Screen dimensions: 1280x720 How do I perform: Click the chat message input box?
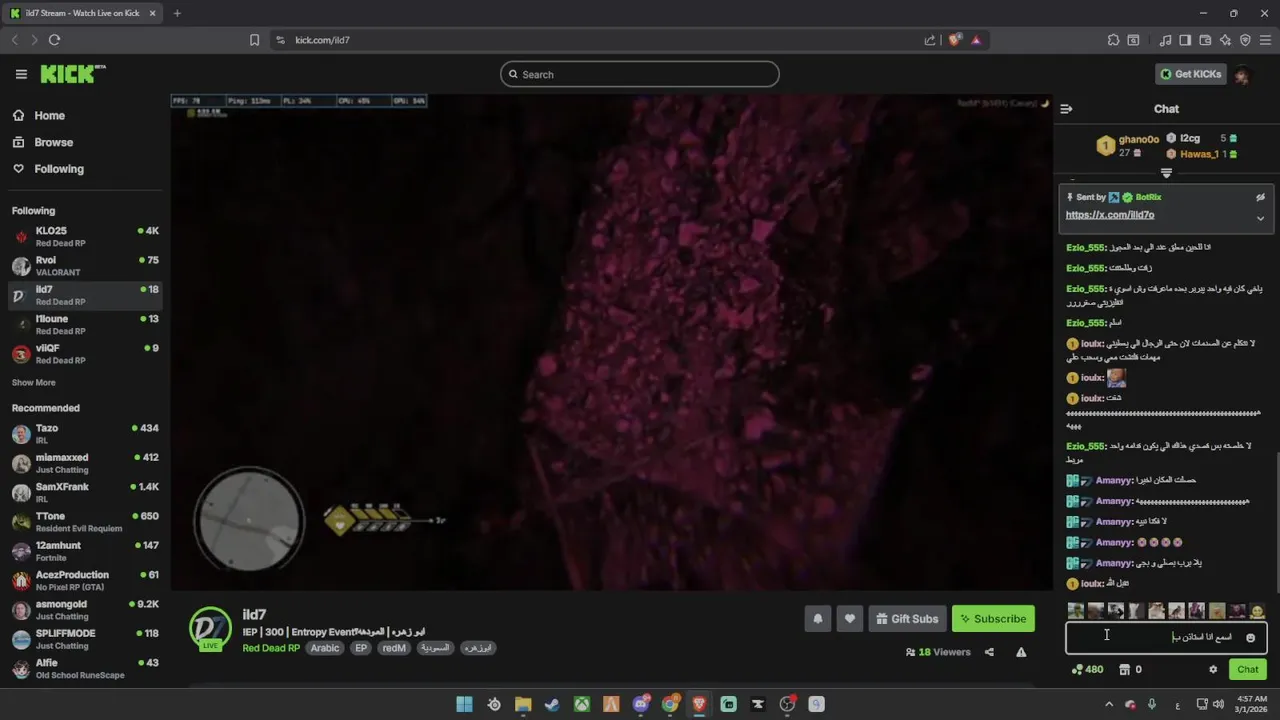click(1166, 637)
